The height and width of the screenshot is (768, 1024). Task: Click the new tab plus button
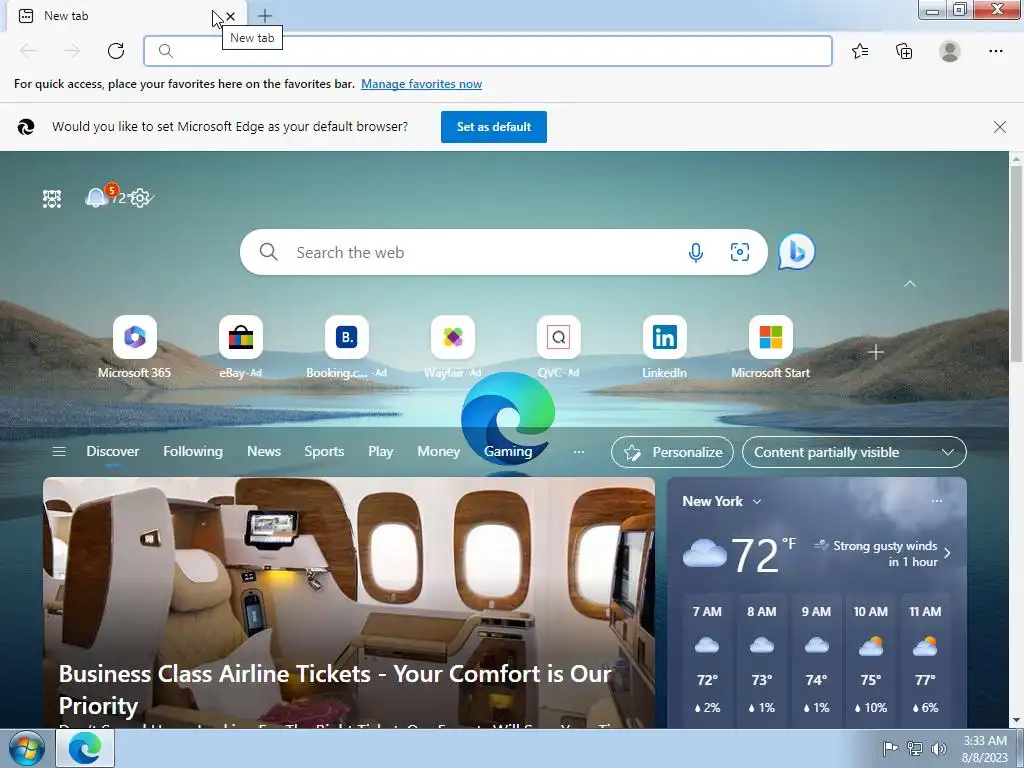point(264,16)
